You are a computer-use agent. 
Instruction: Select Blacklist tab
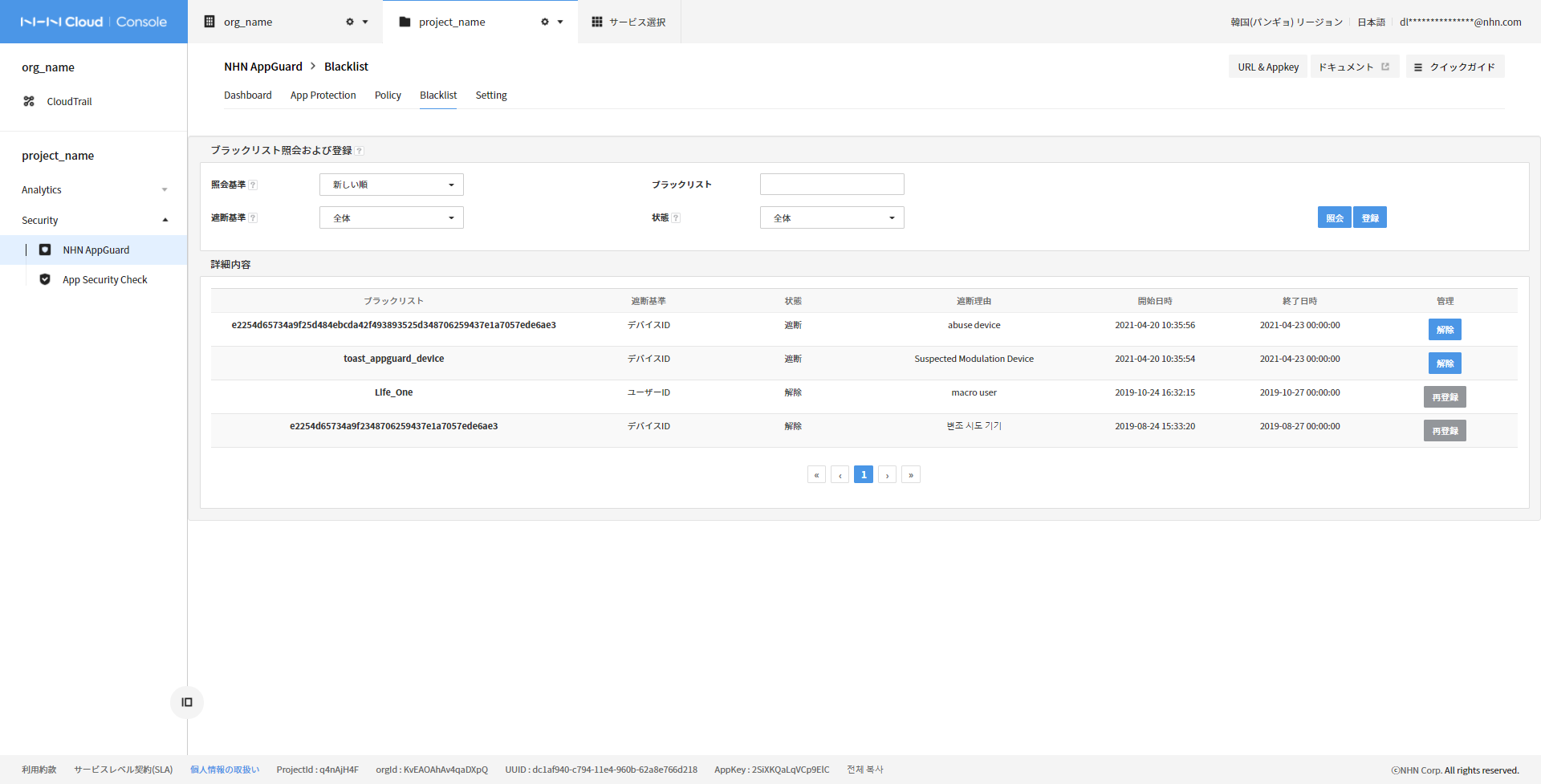pyautogui.click(x=438, y=95)
